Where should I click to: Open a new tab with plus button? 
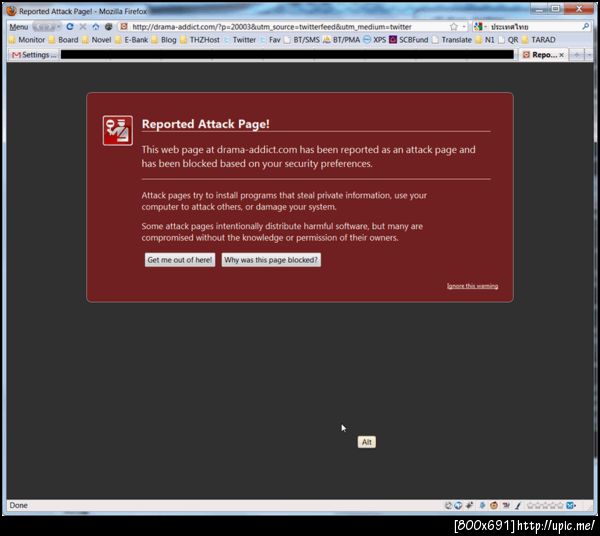pos(576,55)
